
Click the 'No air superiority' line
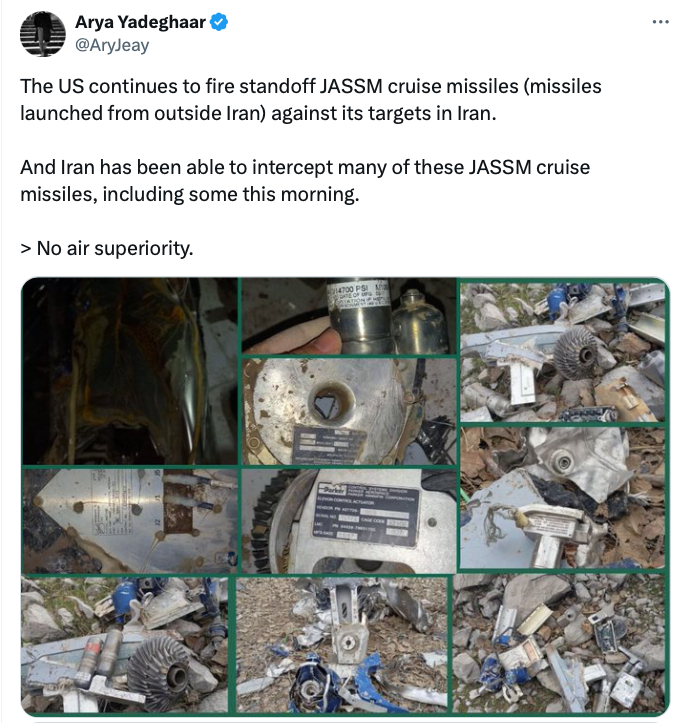click(107, 248)
